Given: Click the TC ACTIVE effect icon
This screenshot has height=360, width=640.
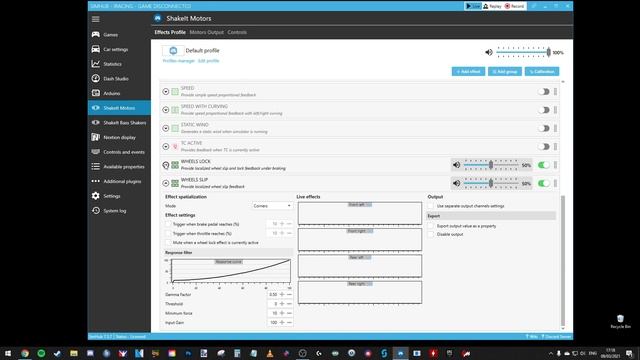Looking at the screenshot, I should click(x=175, y=147).
